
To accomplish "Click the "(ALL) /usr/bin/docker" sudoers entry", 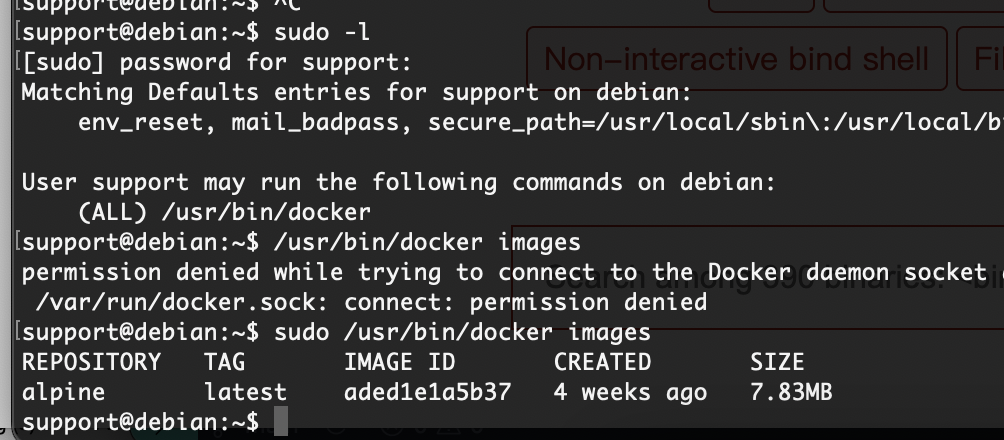I will (224, 212).
